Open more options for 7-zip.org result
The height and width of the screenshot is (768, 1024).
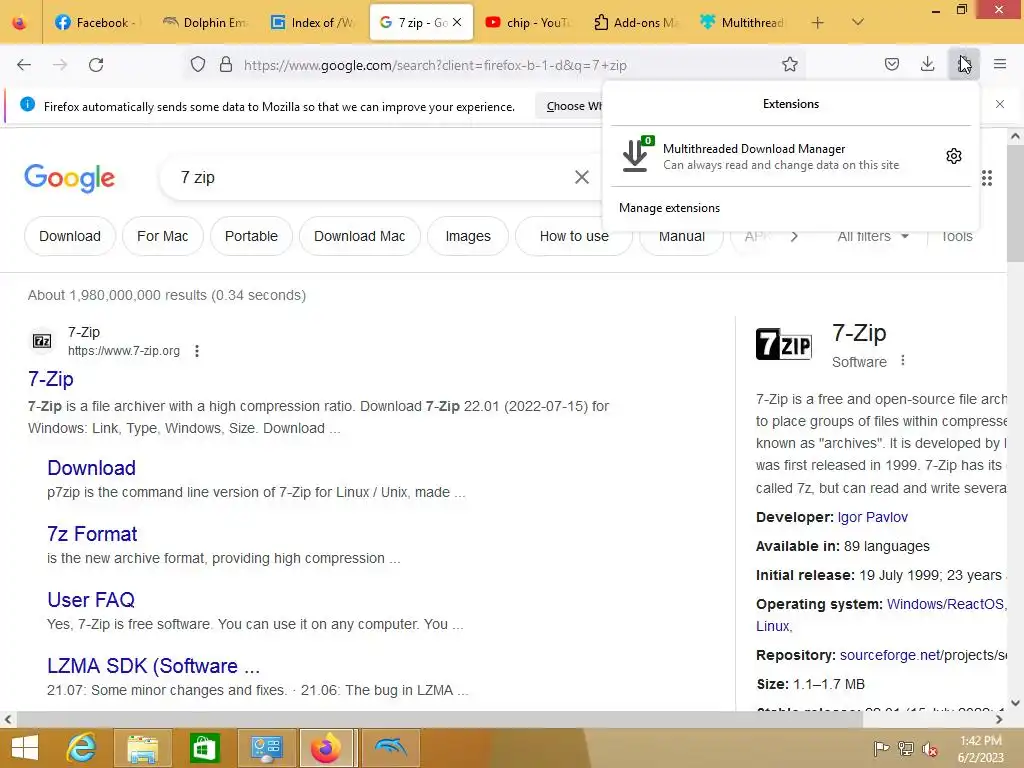[197, 351]
